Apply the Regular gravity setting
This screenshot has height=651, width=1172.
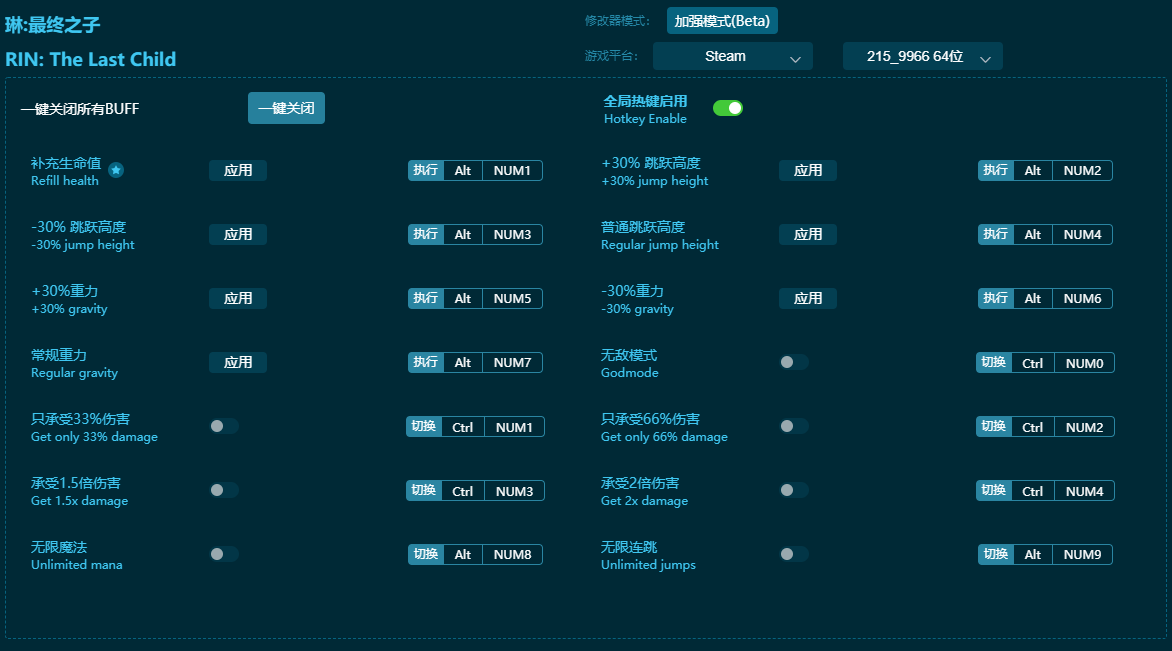click(238, 362)
